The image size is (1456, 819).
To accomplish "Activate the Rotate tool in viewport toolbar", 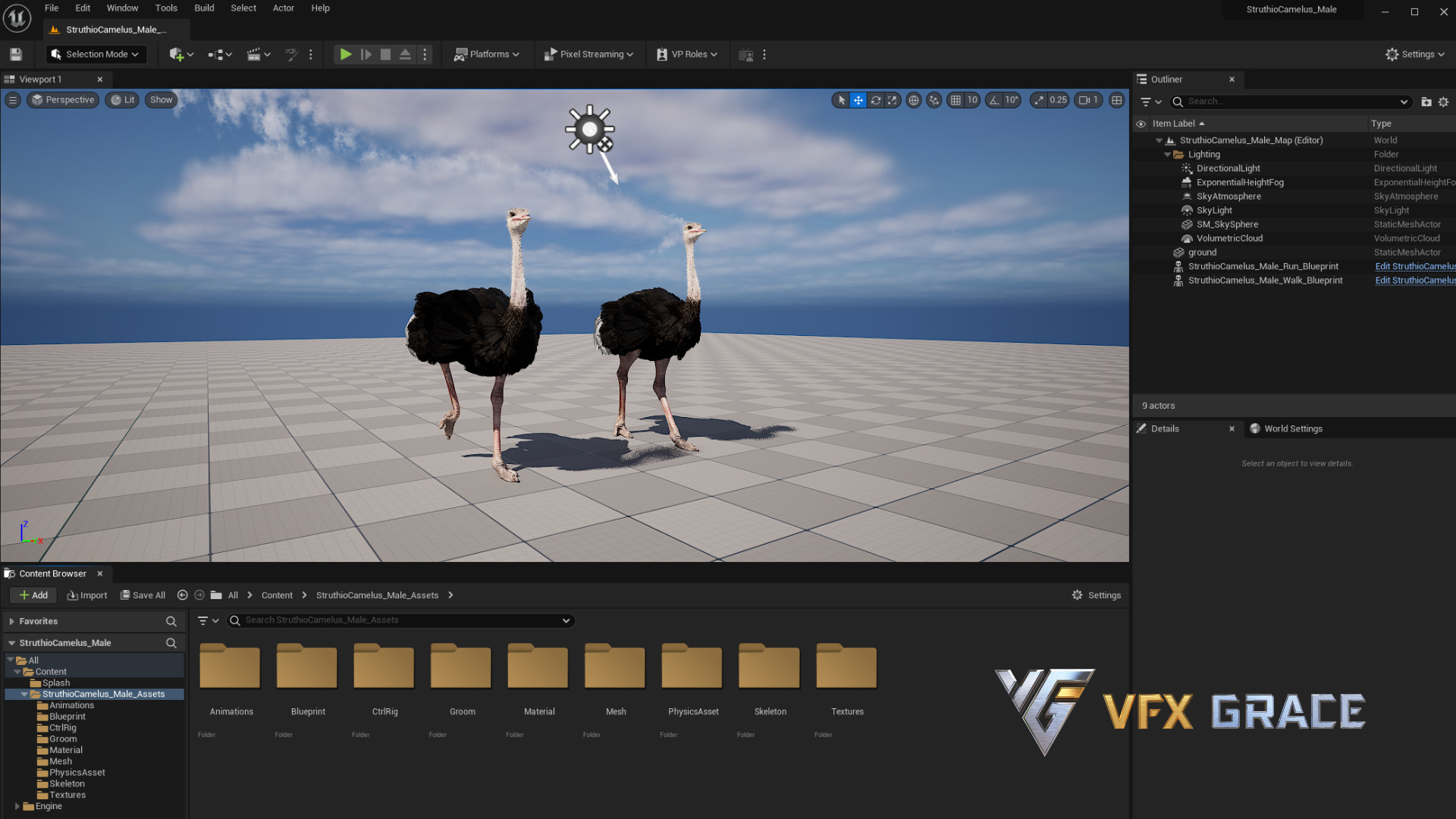I will click(876, 100).
